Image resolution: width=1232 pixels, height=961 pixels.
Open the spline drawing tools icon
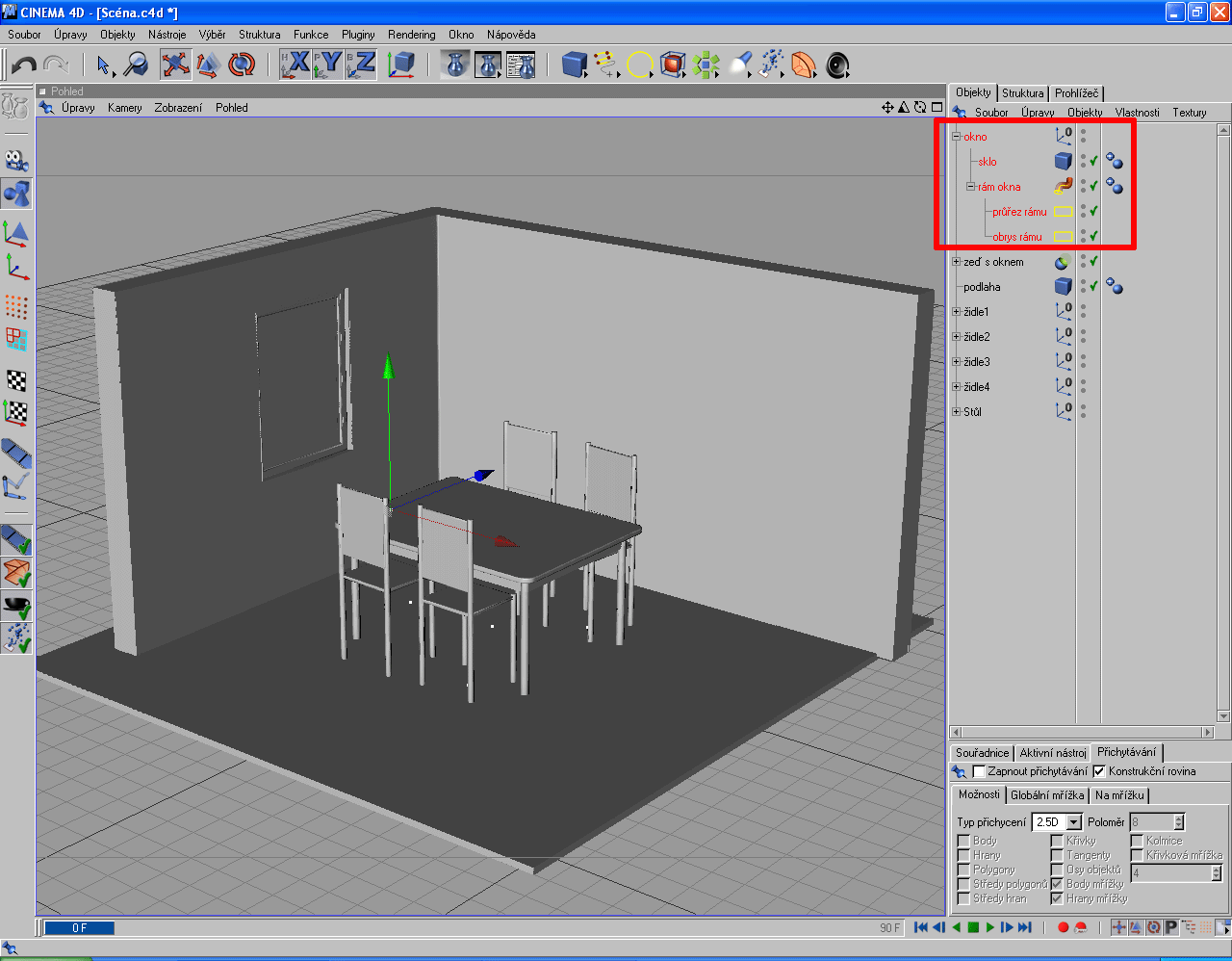(x=606, y=65)
